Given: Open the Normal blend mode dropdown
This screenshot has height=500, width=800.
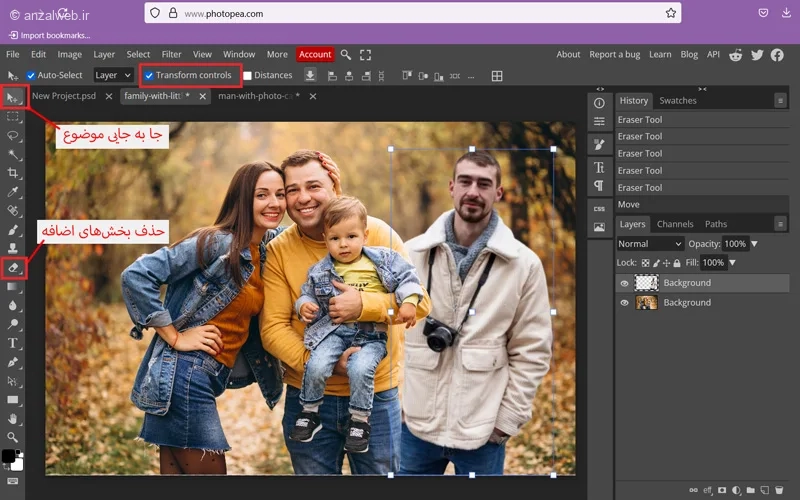Looking at the screenshot, I should (650, 244).
